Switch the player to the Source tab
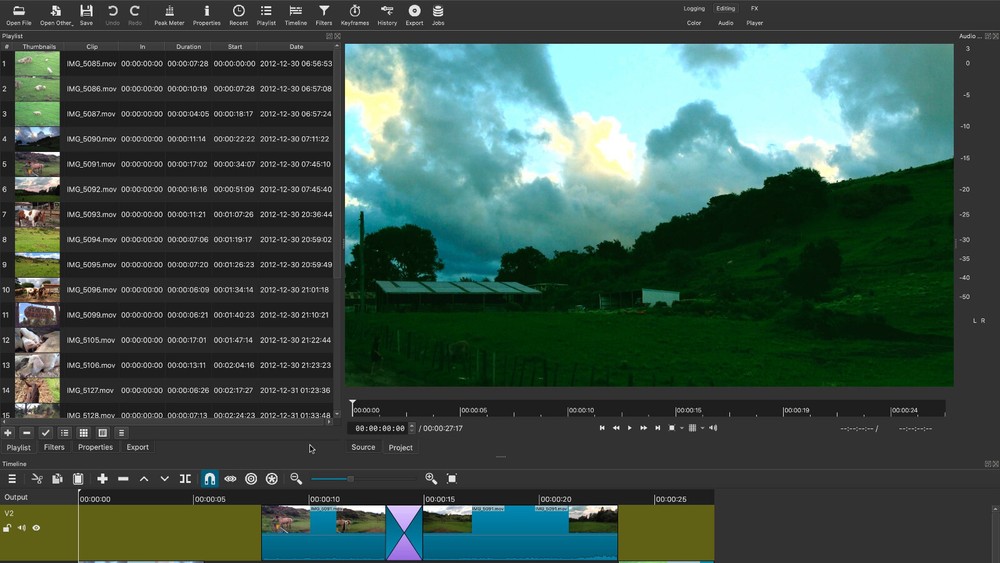This screenshot has height=563, width=1000. 363,448
